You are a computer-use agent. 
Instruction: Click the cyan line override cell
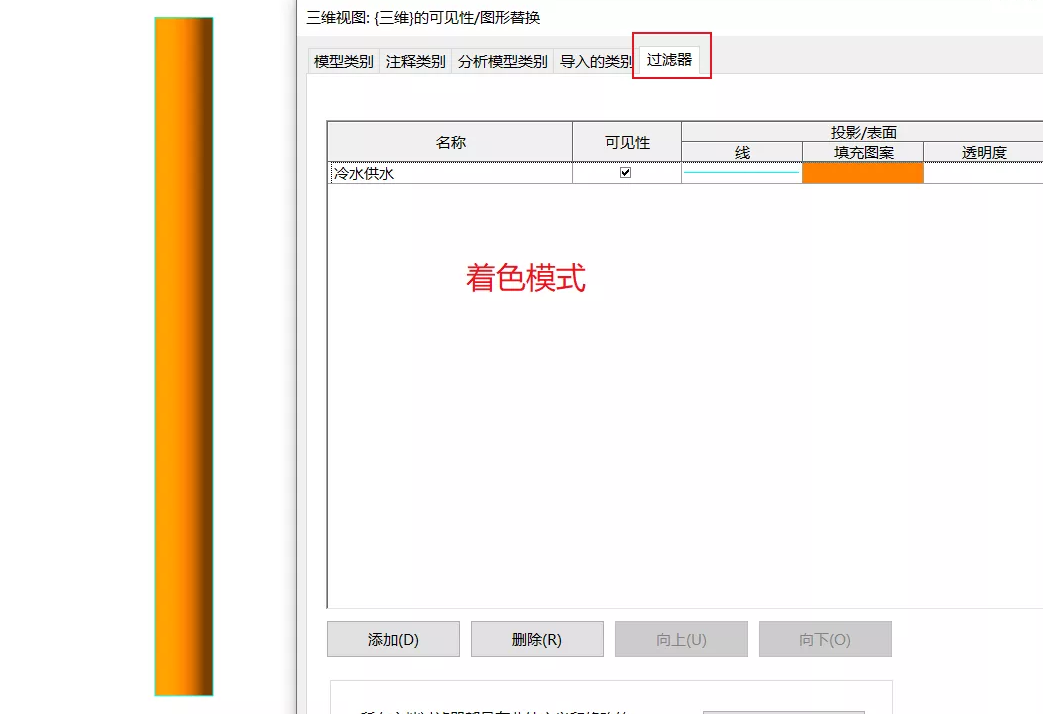pos(741,173)
